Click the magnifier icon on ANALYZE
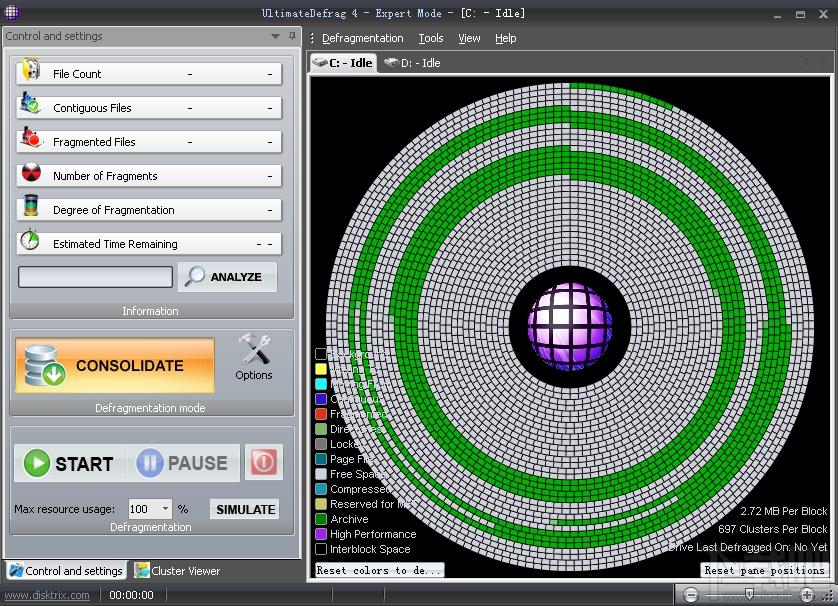The width and height of the screenshot is (838, 606). coord(195,276)
